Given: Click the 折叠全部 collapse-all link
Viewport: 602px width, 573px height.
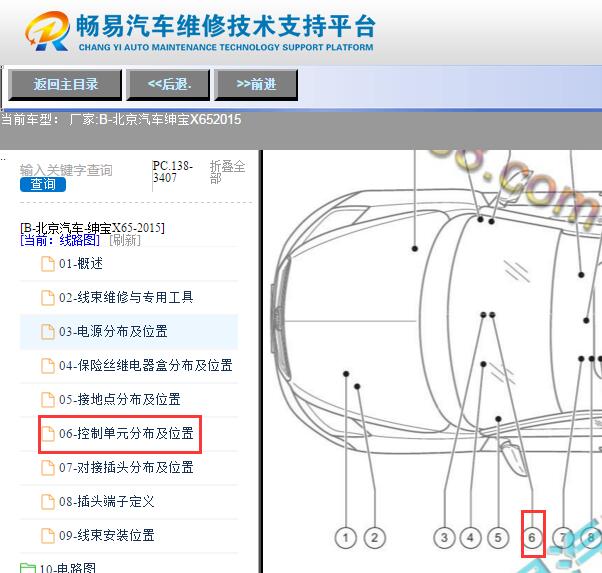Looking at the screenshot, I should coord(227,172).
